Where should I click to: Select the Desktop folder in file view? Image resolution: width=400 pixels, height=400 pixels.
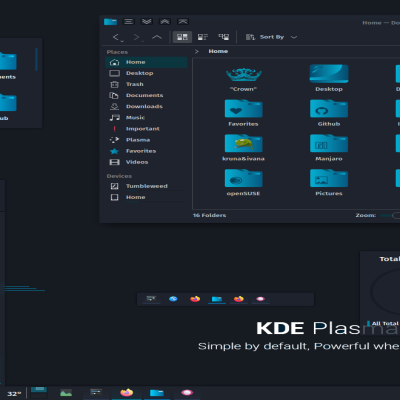(x=329, y=74)
